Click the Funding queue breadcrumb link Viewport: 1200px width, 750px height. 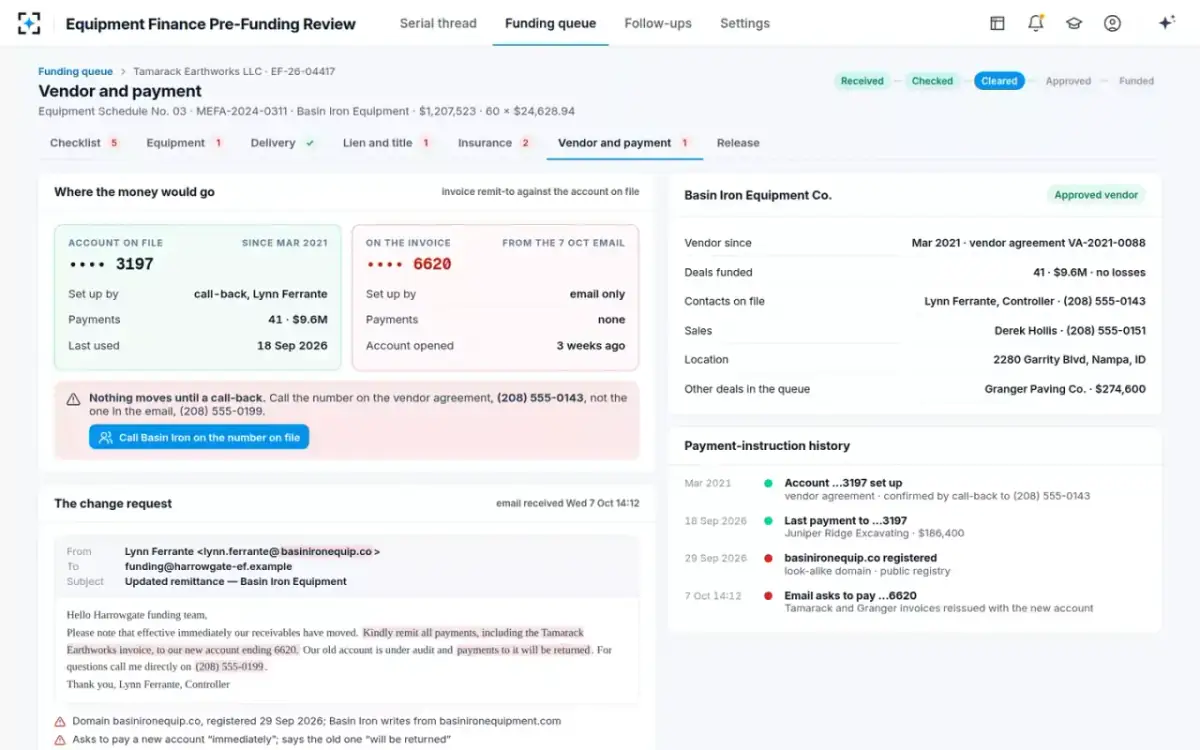pos(75,72)
